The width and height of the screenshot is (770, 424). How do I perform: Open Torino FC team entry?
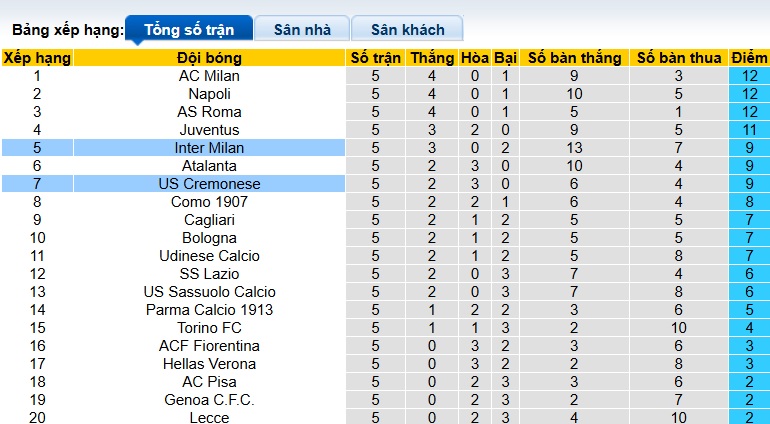tap(209, 328)
